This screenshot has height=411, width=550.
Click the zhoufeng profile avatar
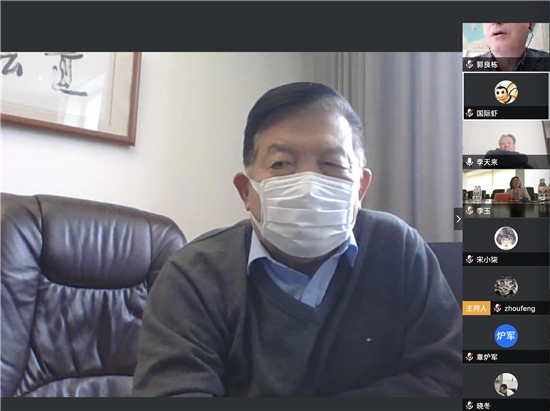[506, 287]
